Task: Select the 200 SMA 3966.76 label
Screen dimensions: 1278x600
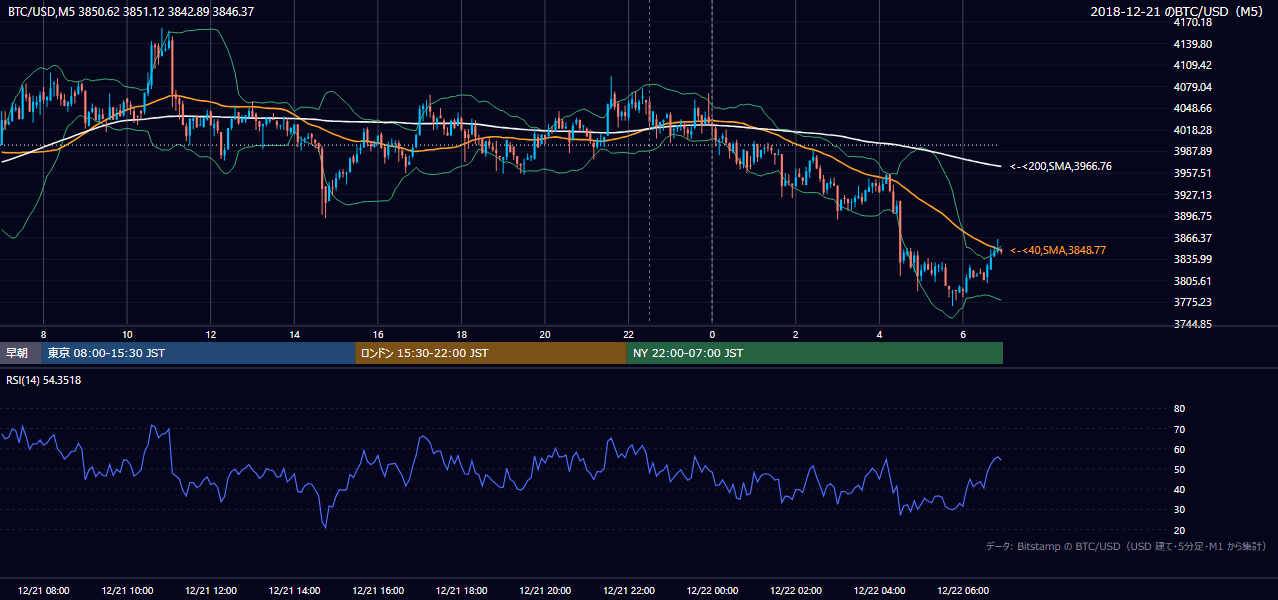Action: [1061, 167]
